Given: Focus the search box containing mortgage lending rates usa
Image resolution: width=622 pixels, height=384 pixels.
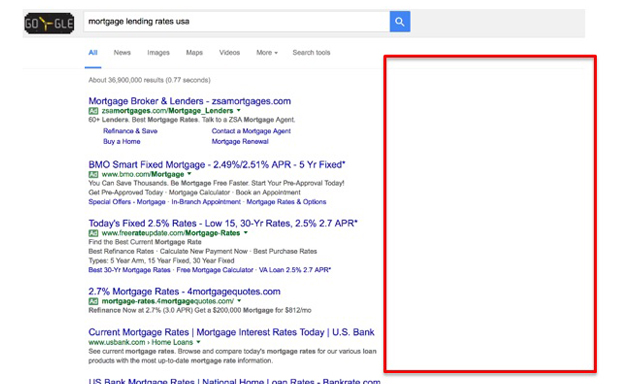Looking at the screenshot, I should (x=236, y=21).
